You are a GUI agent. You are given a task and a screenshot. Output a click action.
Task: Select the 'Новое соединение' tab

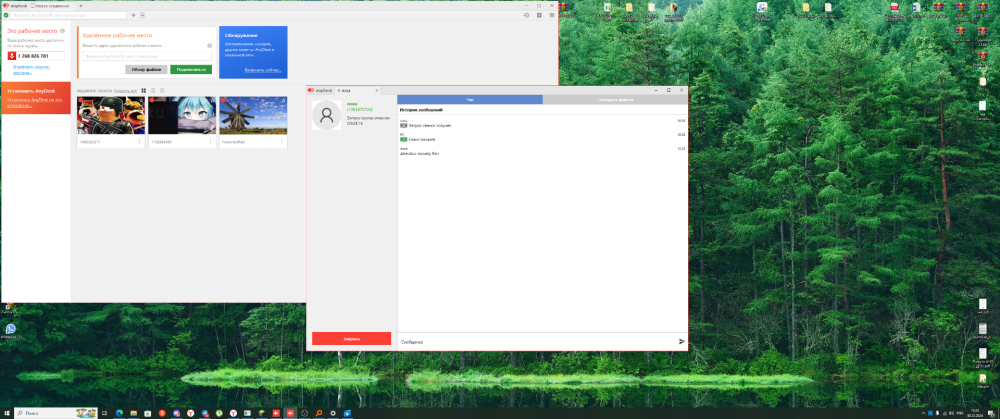click(x=52, y=5)
